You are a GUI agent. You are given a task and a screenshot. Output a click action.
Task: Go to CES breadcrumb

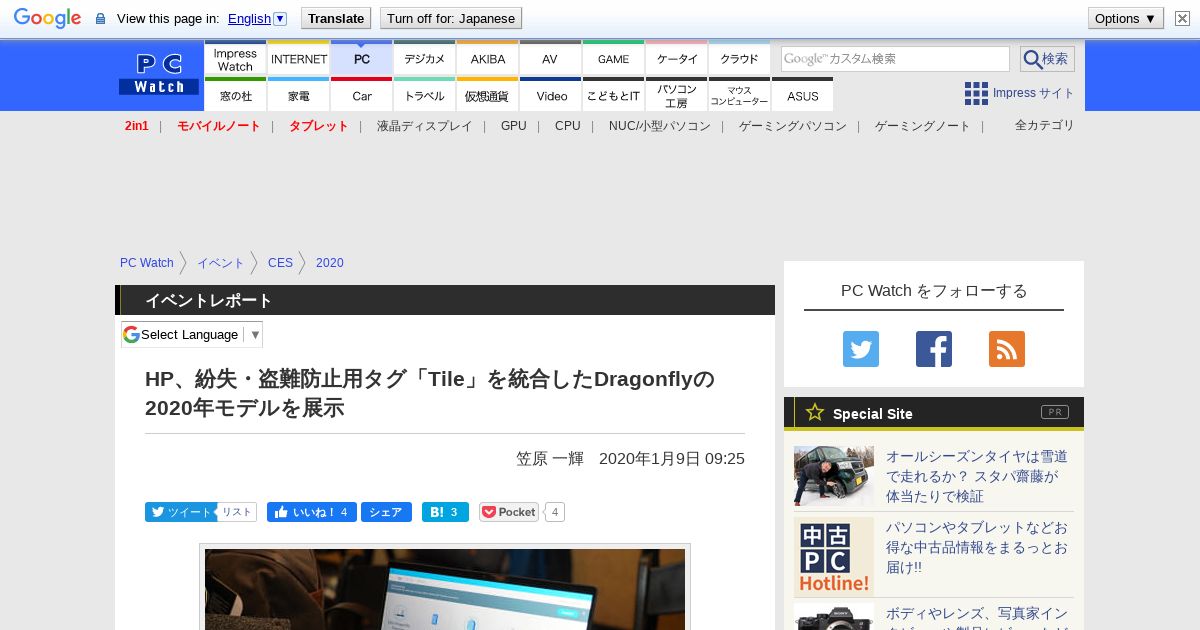point(280,263)
